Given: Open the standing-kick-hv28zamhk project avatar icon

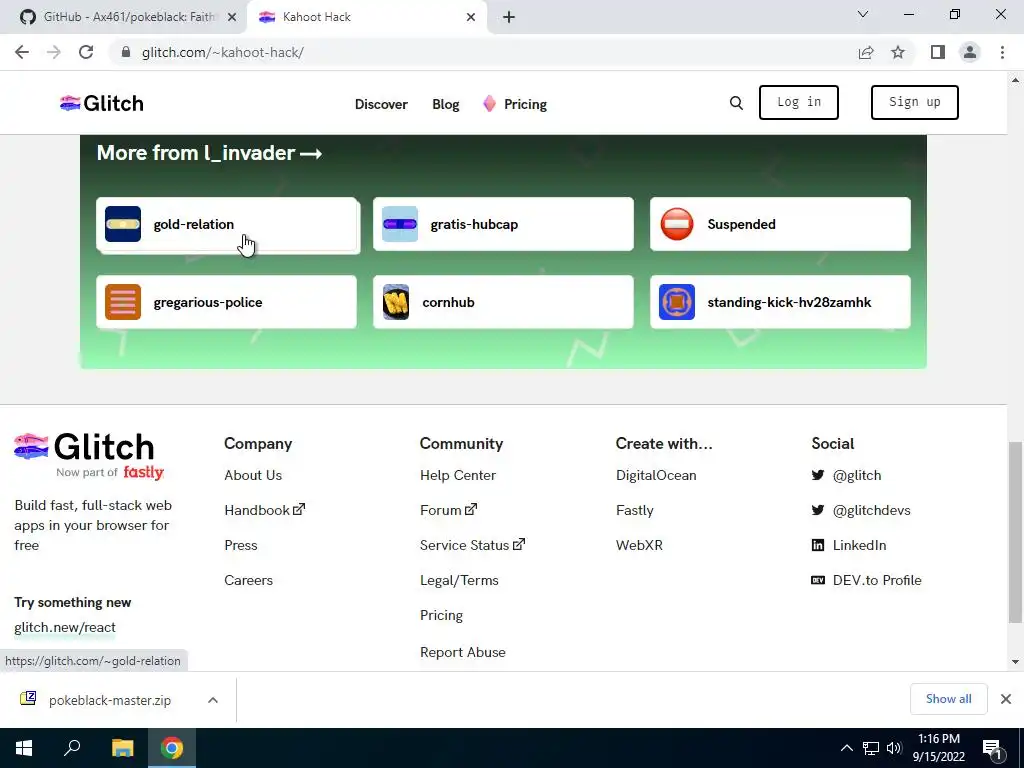Looking at the screenshot, I should coord(677,302).
